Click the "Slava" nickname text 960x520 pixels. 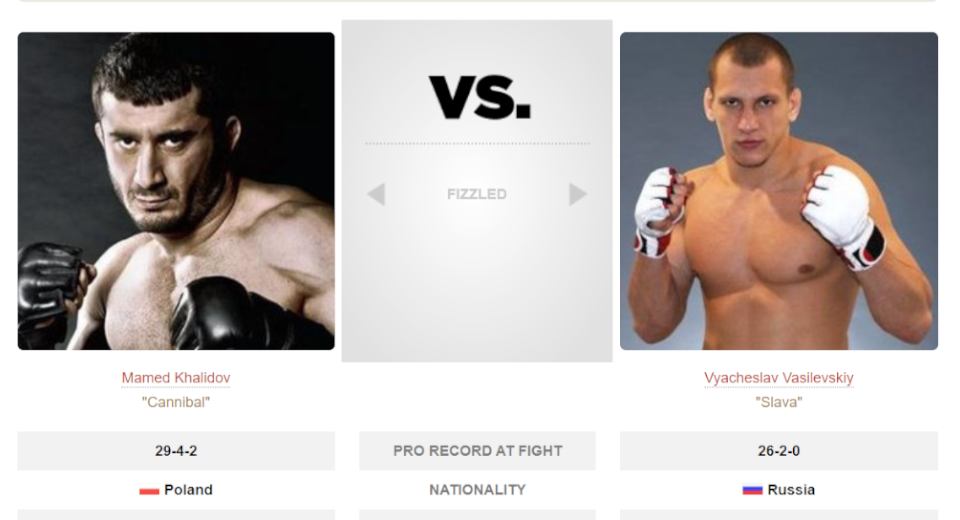coord(778,402)
